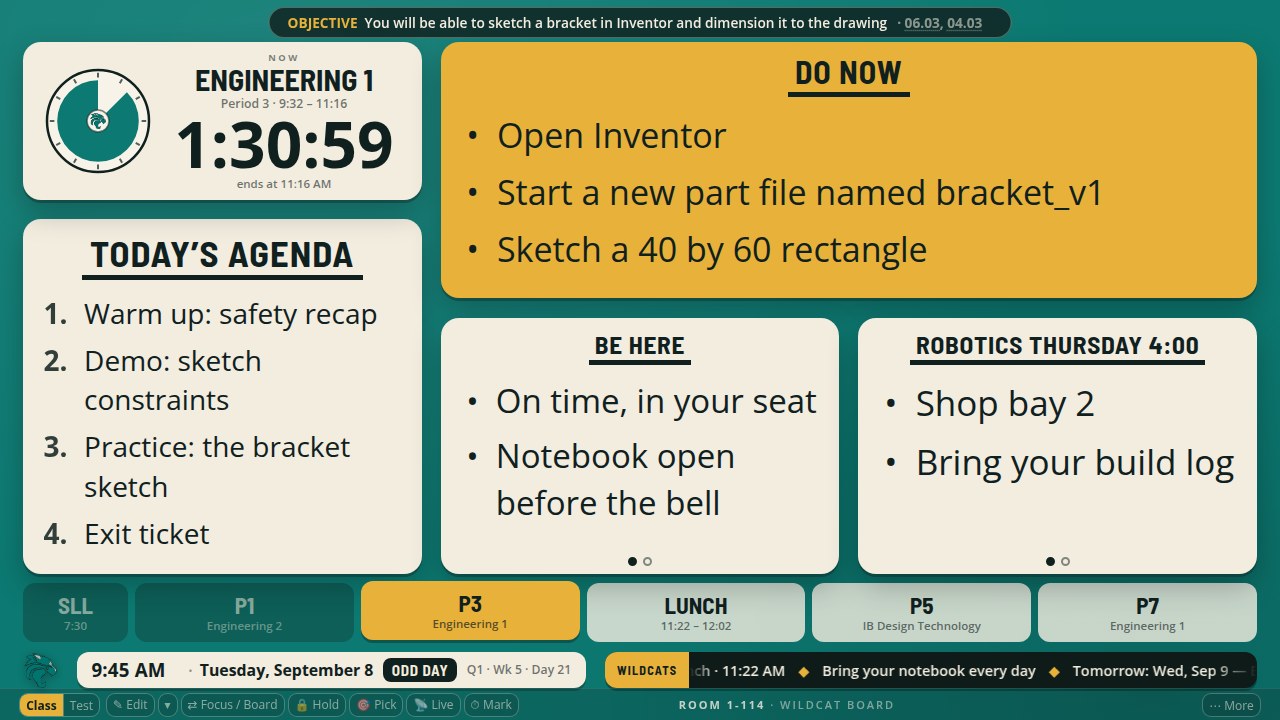The height and width of the screenshot is (720, 1280).
Task: Click 'Sketch a 40 by 60 rectangle' bullet
Action: (712, 250)
